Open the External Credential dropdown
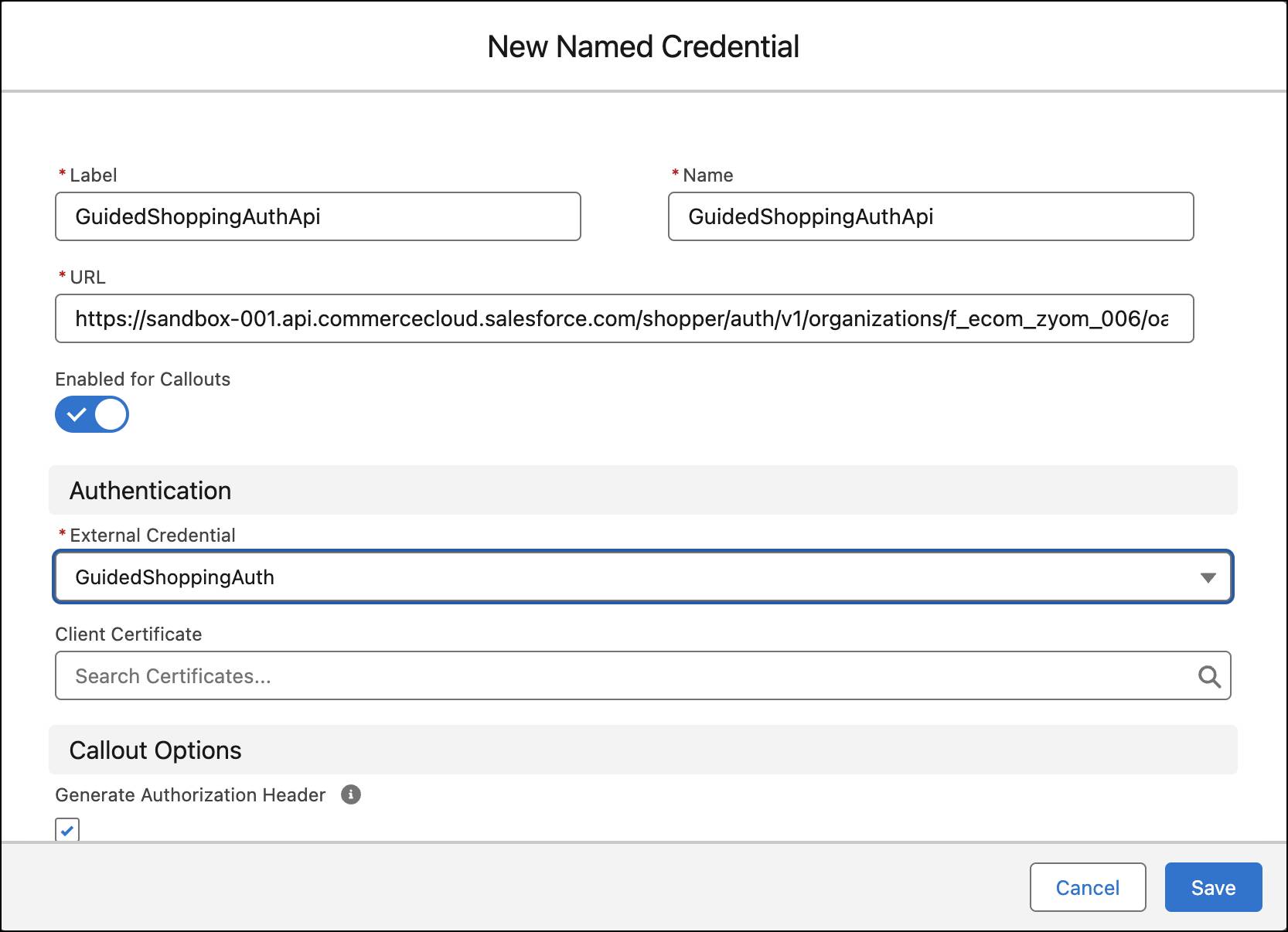 642,577
